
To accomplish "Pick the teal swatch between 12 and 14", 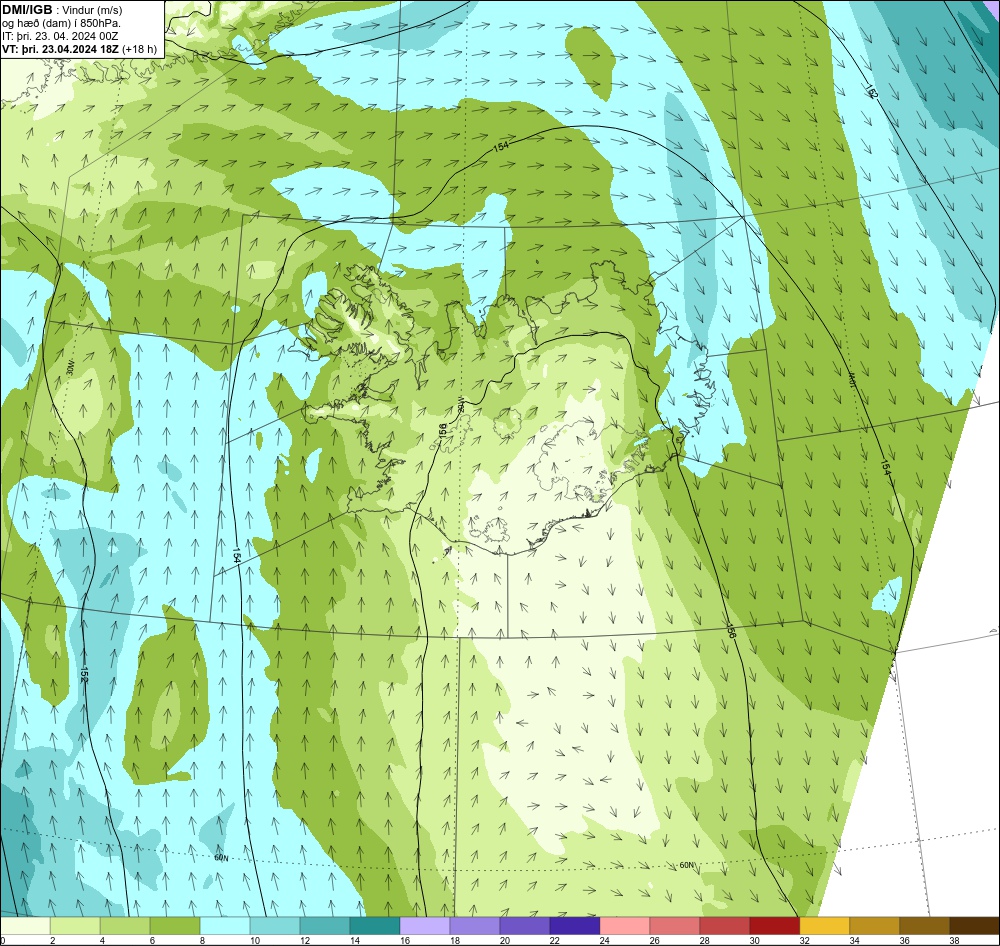I will (325, 926).
